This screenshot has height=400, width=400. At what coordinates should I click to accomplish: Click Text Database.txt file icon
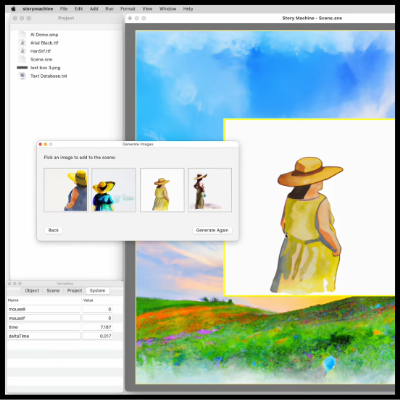click(x=22, y=76)
